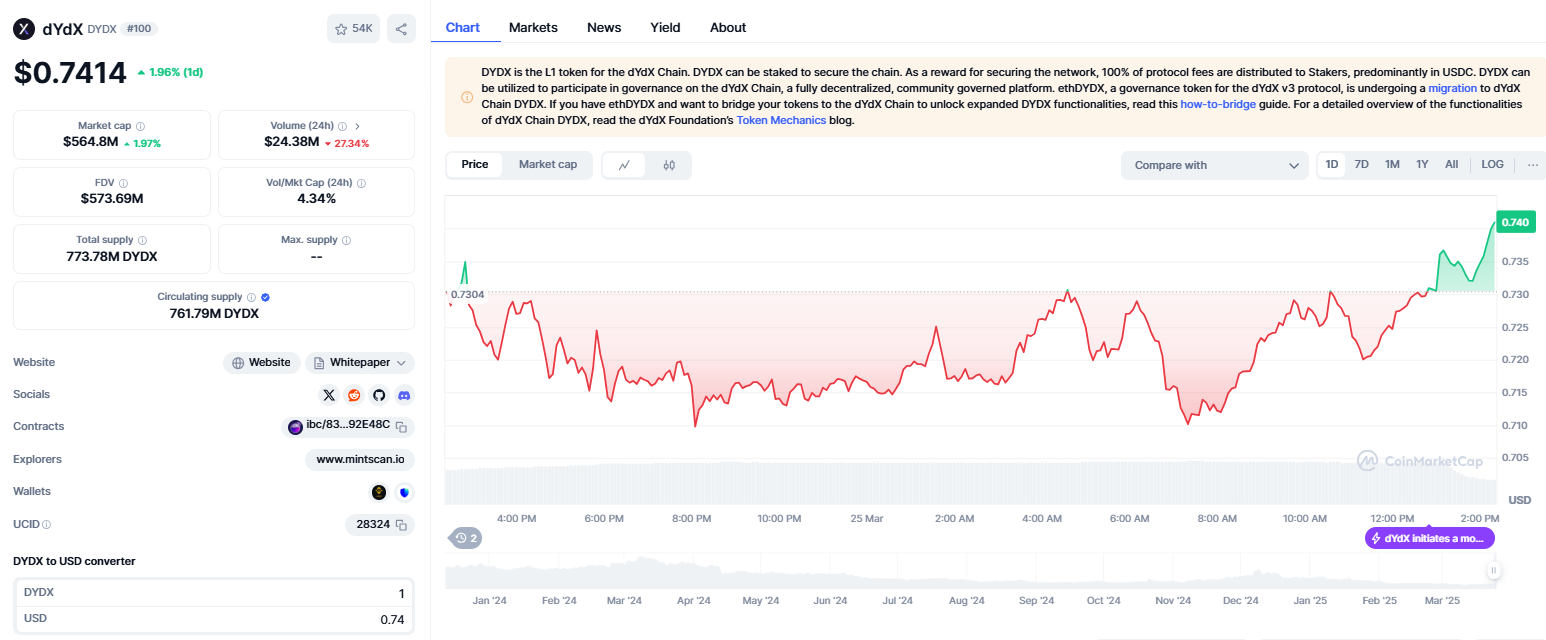The width and height of the screenshot is (1546, 640).
Task: Click the UCID info icon
Action: 47,524
